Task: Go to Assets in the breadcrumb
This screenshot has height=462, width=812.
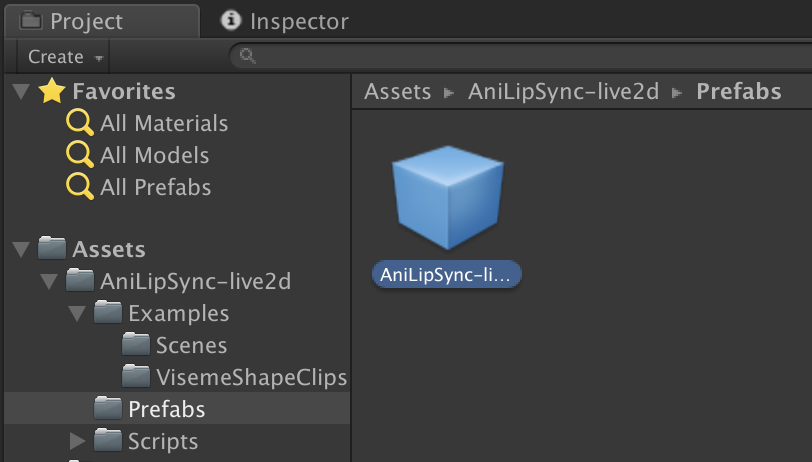Action: click(397, 92)
